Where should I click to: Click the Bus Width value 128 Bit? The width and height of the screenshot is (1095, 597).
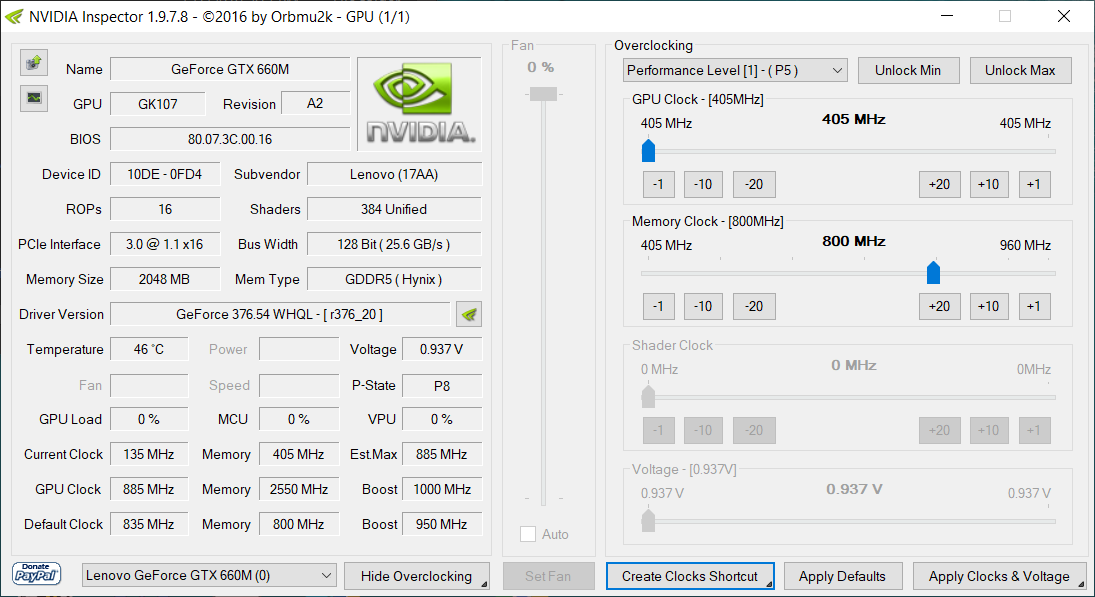click(395, 244)
